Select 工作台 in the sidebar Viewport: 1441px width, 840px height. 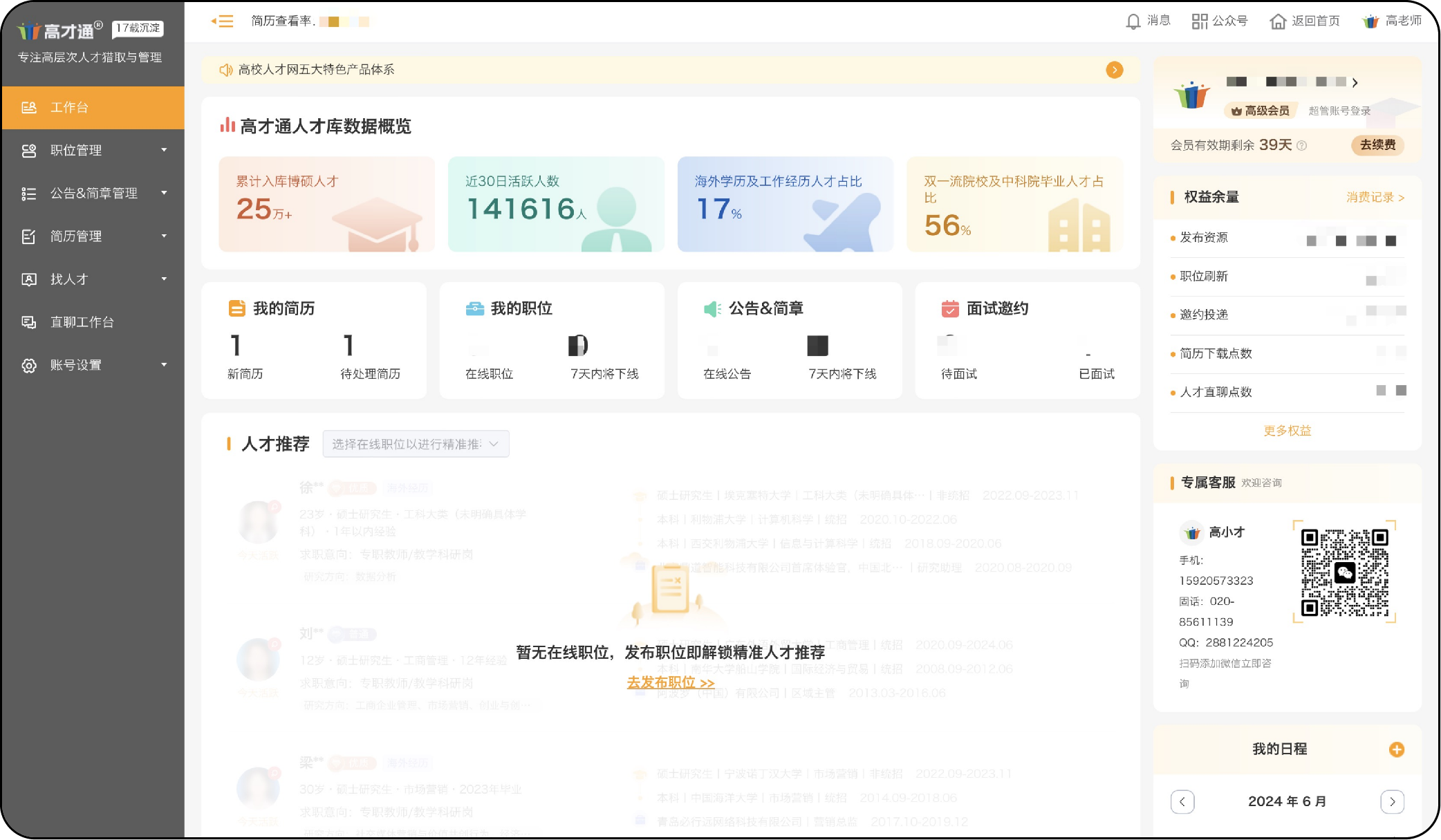point(93,107)
